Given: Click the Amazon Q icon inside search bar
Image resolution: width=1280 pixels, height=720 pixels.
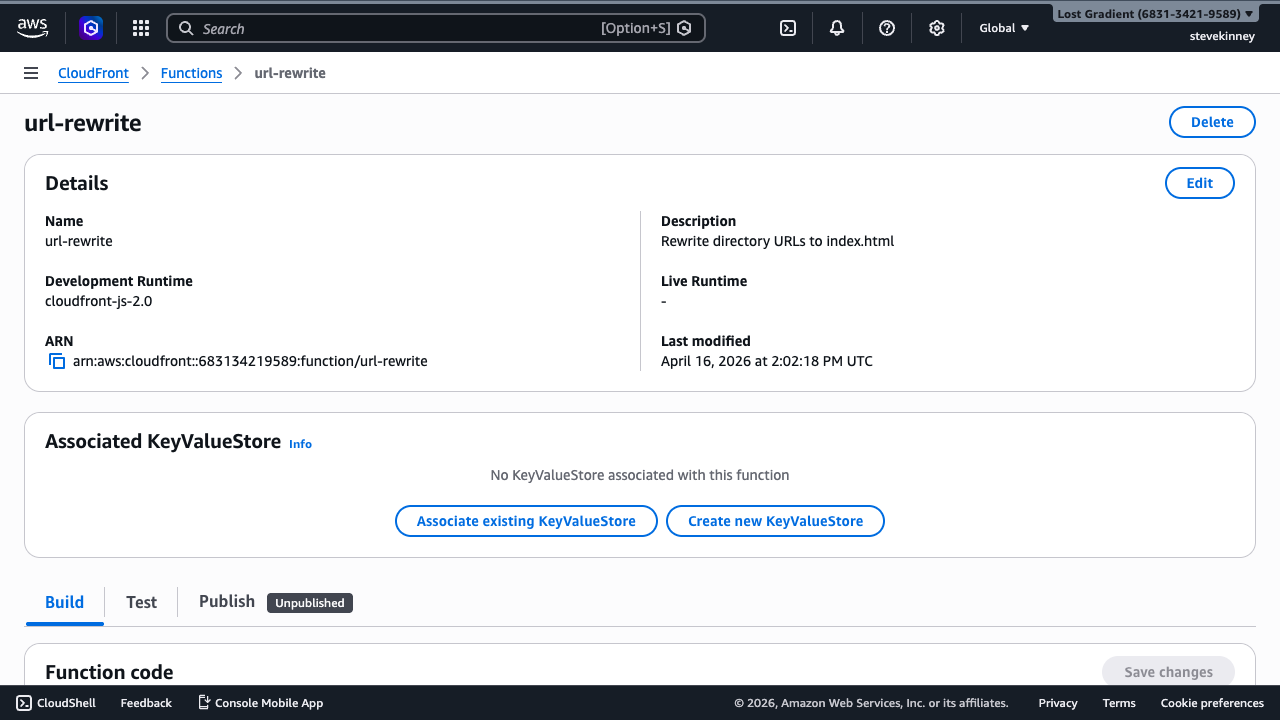Looking at the screenshot, I should [x=684, y=28].
